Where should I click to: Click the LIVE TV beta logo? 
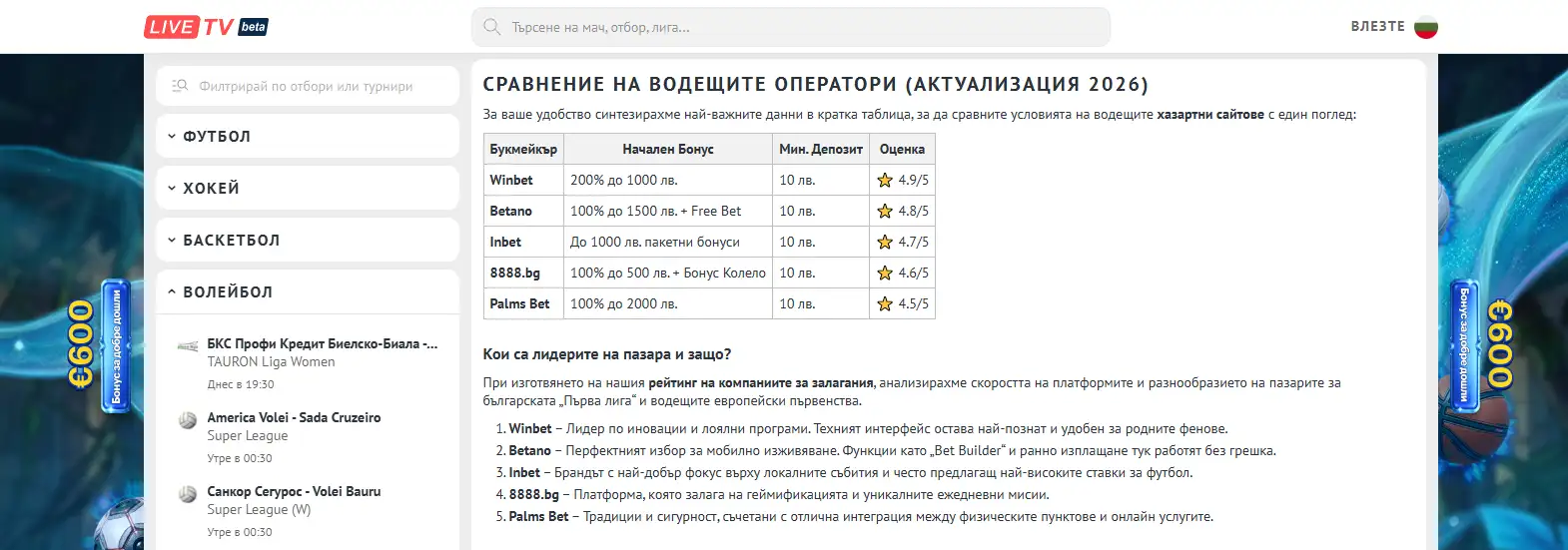207,27
